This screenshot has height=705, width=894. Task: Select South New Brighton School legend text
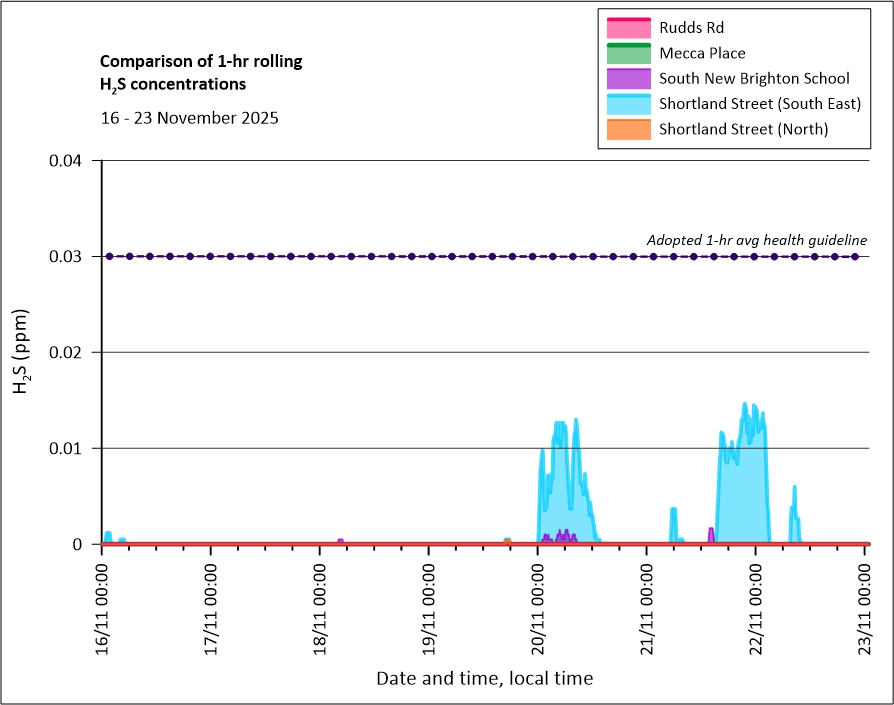754,78
